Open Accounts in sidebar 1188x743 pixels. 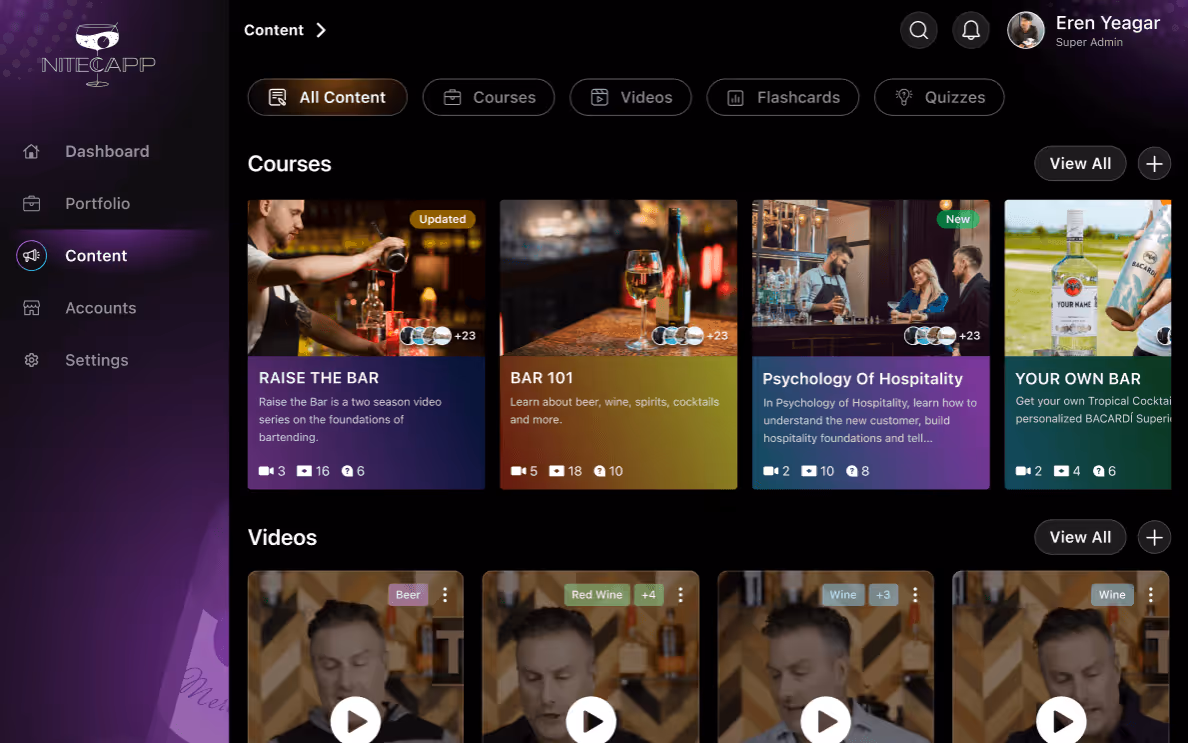tap(101, 308)
